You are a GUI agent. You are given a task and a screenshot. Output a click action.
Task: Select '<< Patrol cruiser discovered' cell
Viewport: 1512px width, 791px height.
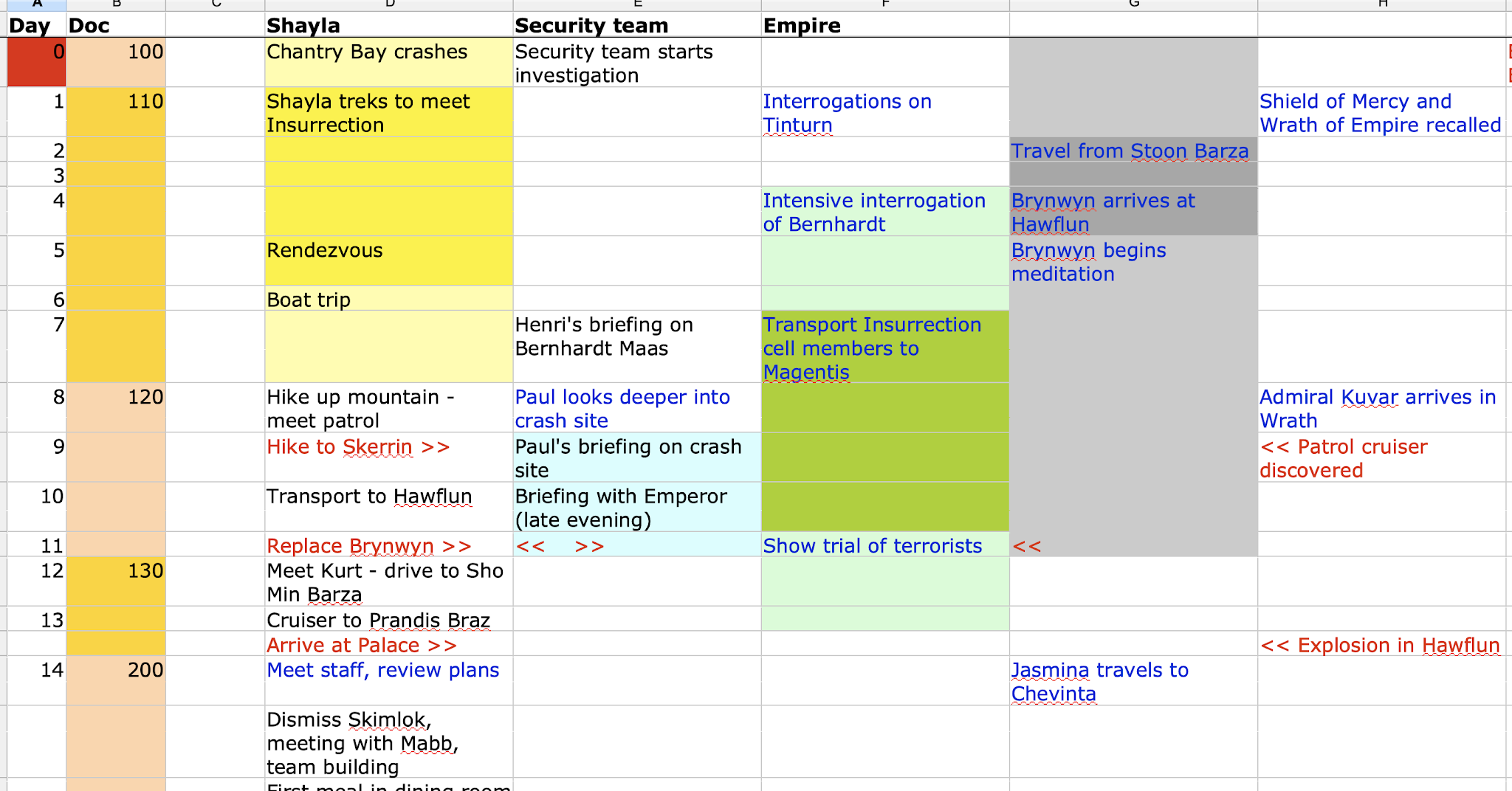pos(1381,457)
